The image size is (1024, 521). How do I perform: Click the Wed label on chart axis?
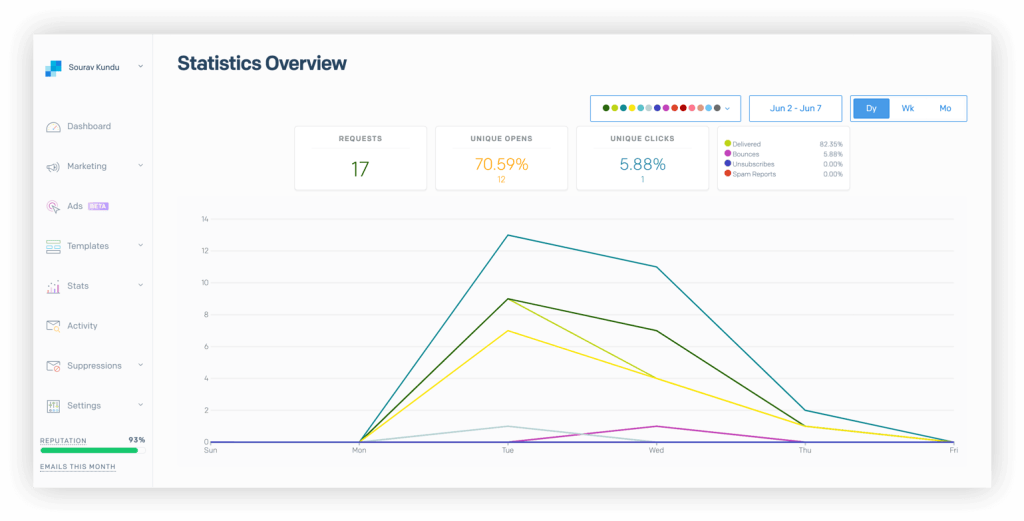coord(656,450)
